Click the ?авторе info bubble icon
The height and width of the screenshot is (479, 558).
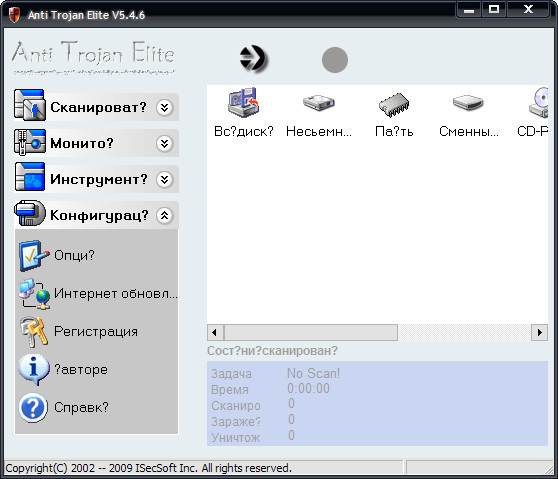point(34,370)
